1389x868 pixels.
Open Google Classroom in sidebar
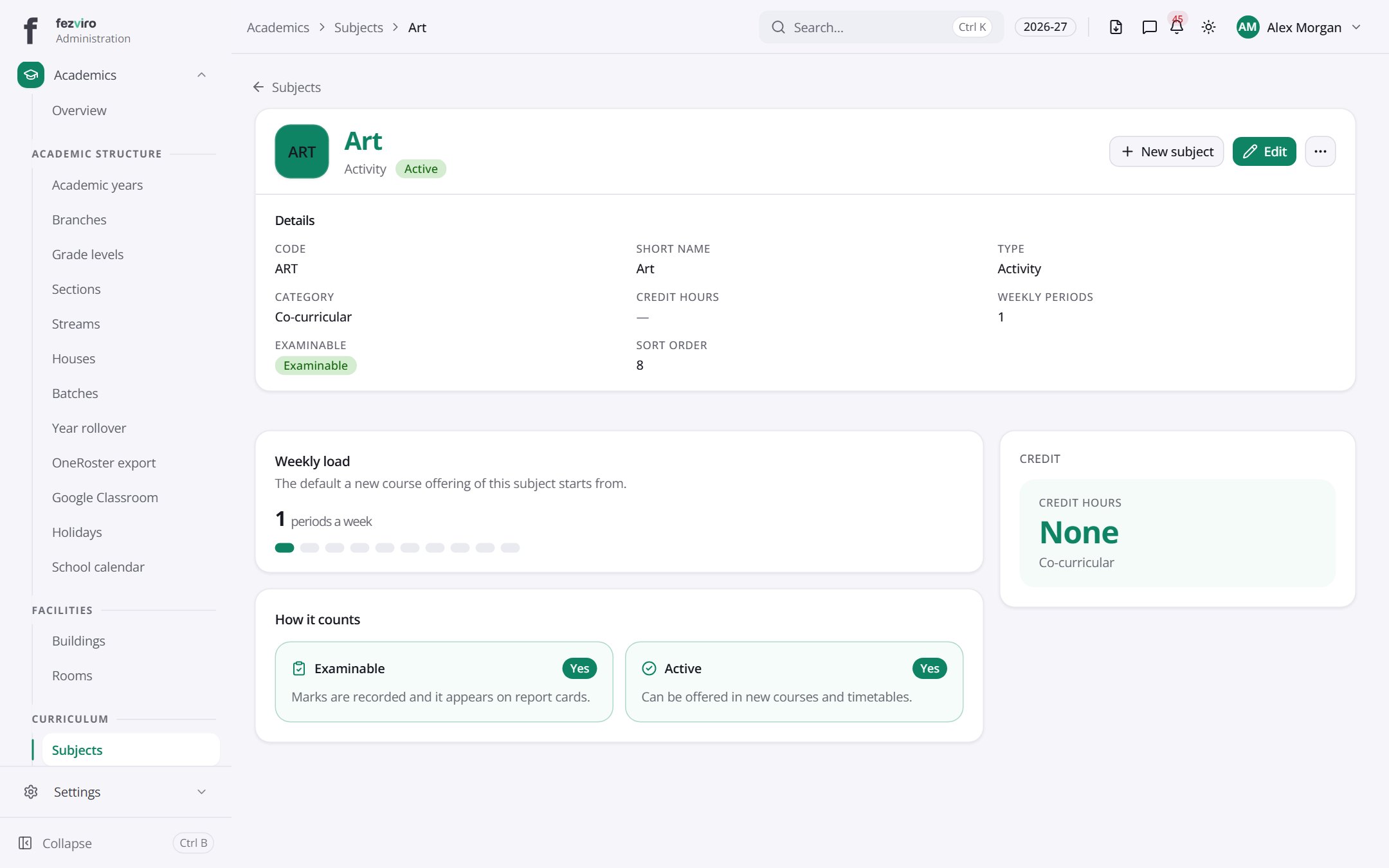tap(105, 498)
